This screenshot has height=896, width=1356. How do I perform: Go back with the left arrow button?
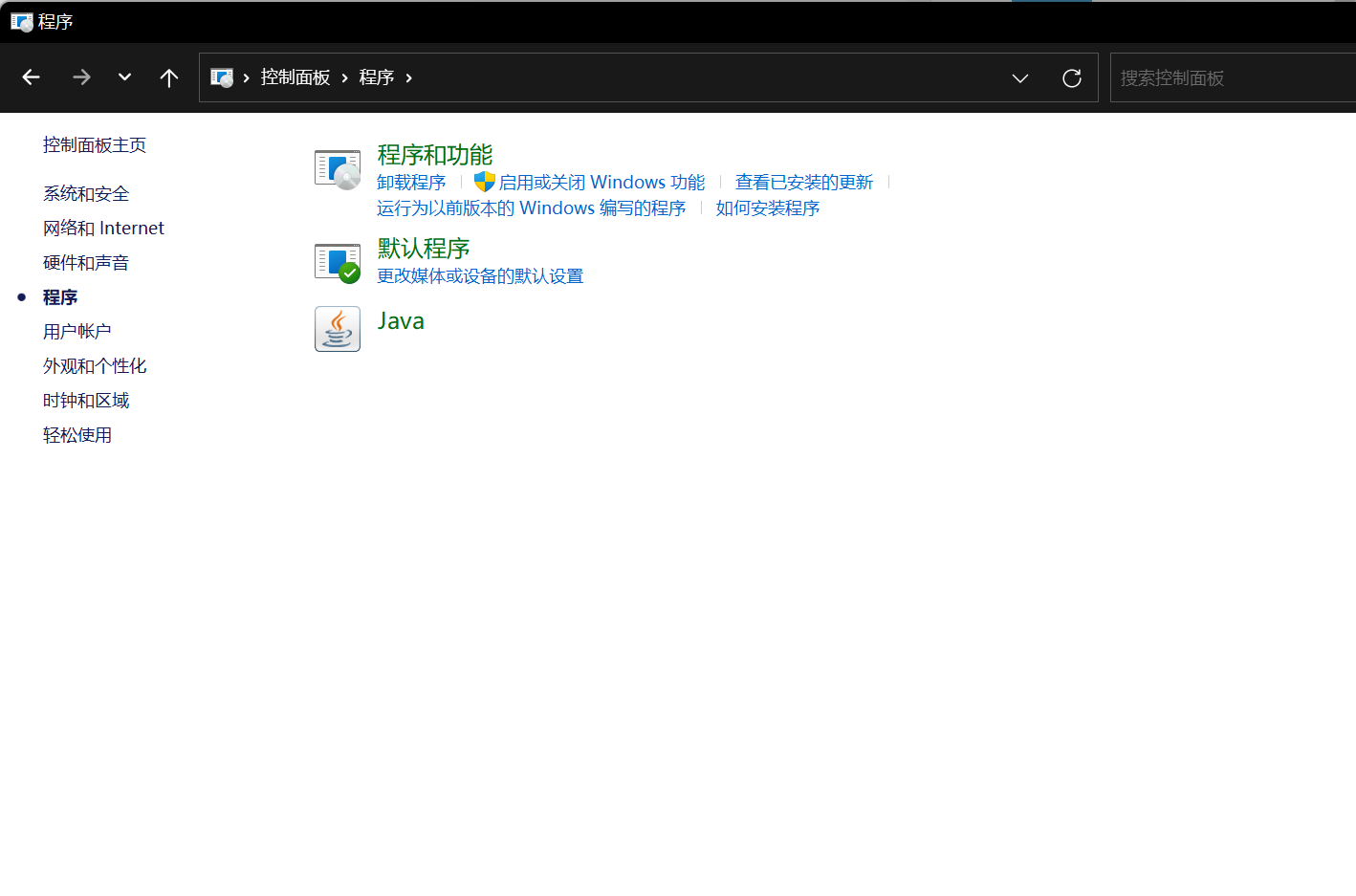31,77
